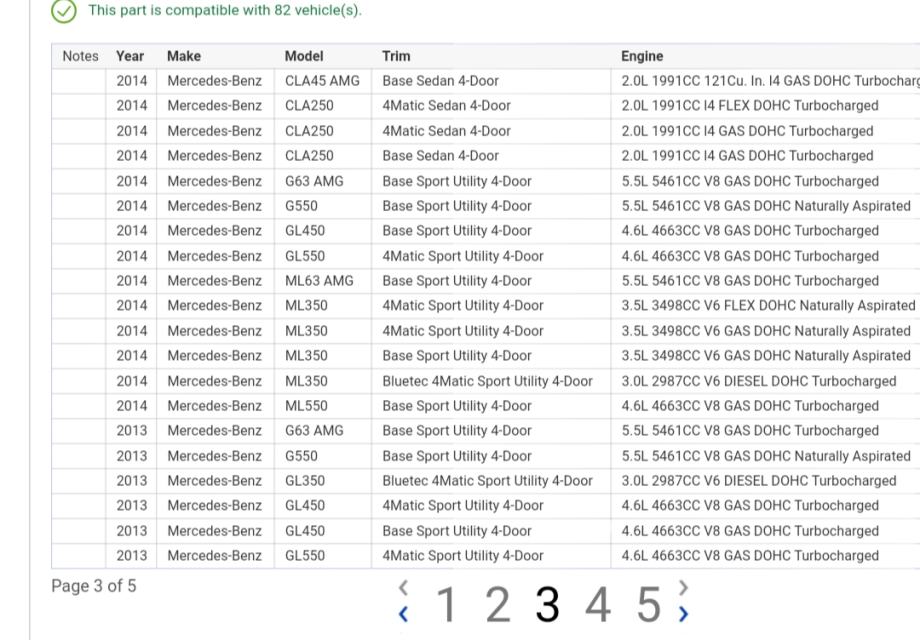Click the Year column header

(130, 56)
